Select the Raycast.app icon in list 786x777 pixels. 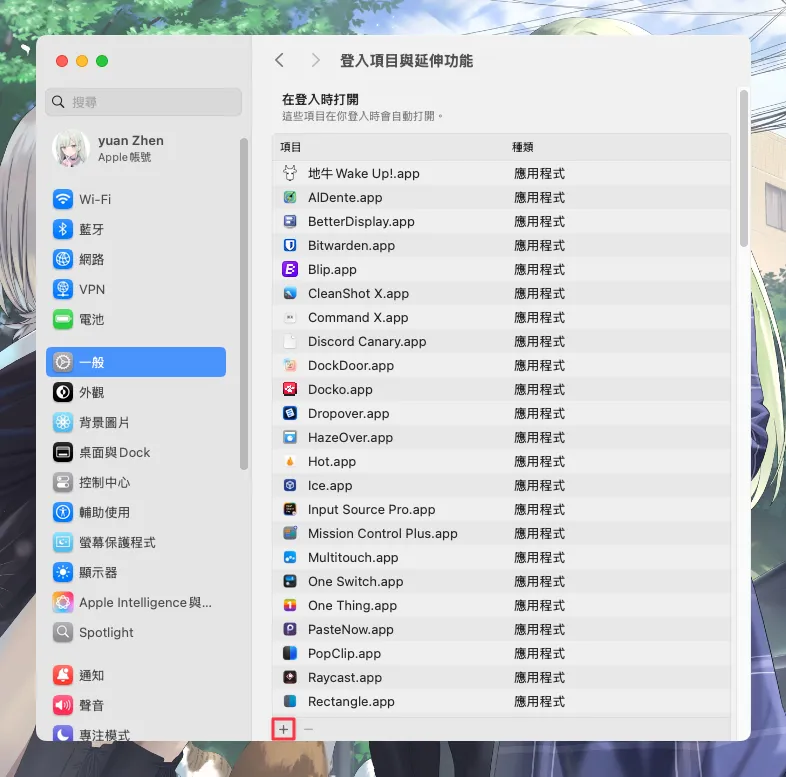click(x=290, y=677)
